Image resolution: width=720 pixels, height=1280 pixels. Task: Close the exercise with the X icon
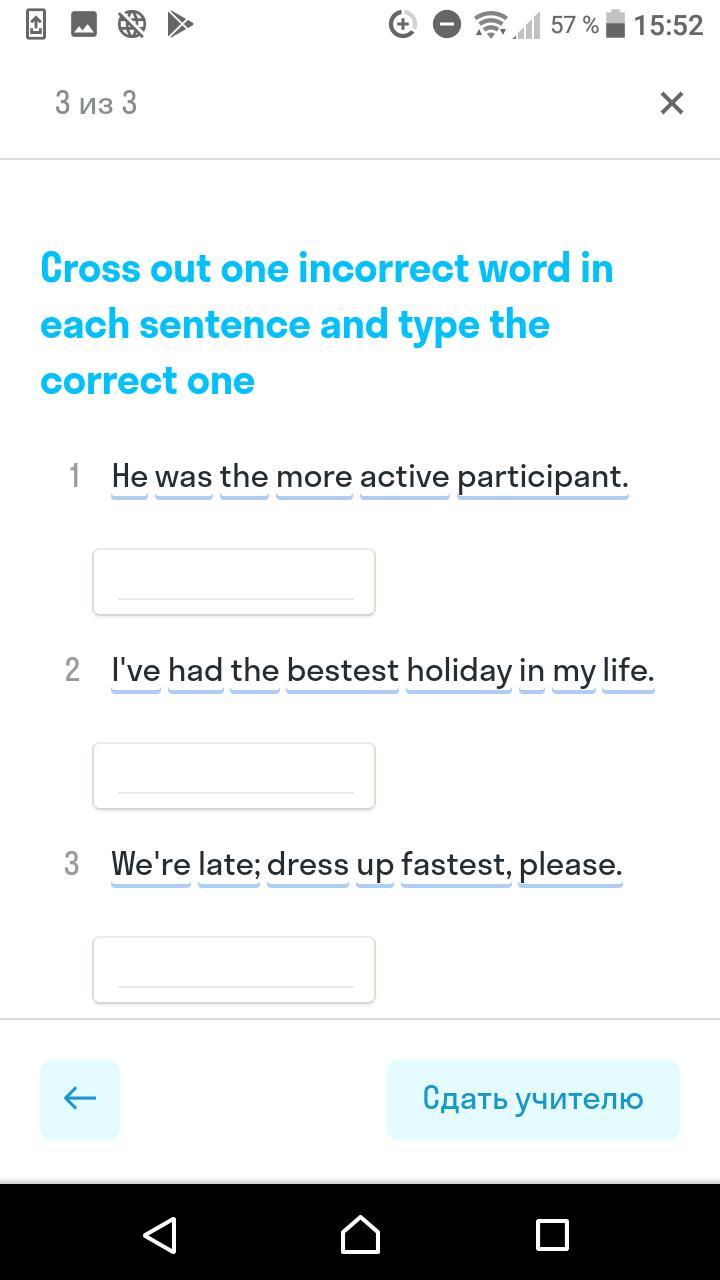coord(671,103)
